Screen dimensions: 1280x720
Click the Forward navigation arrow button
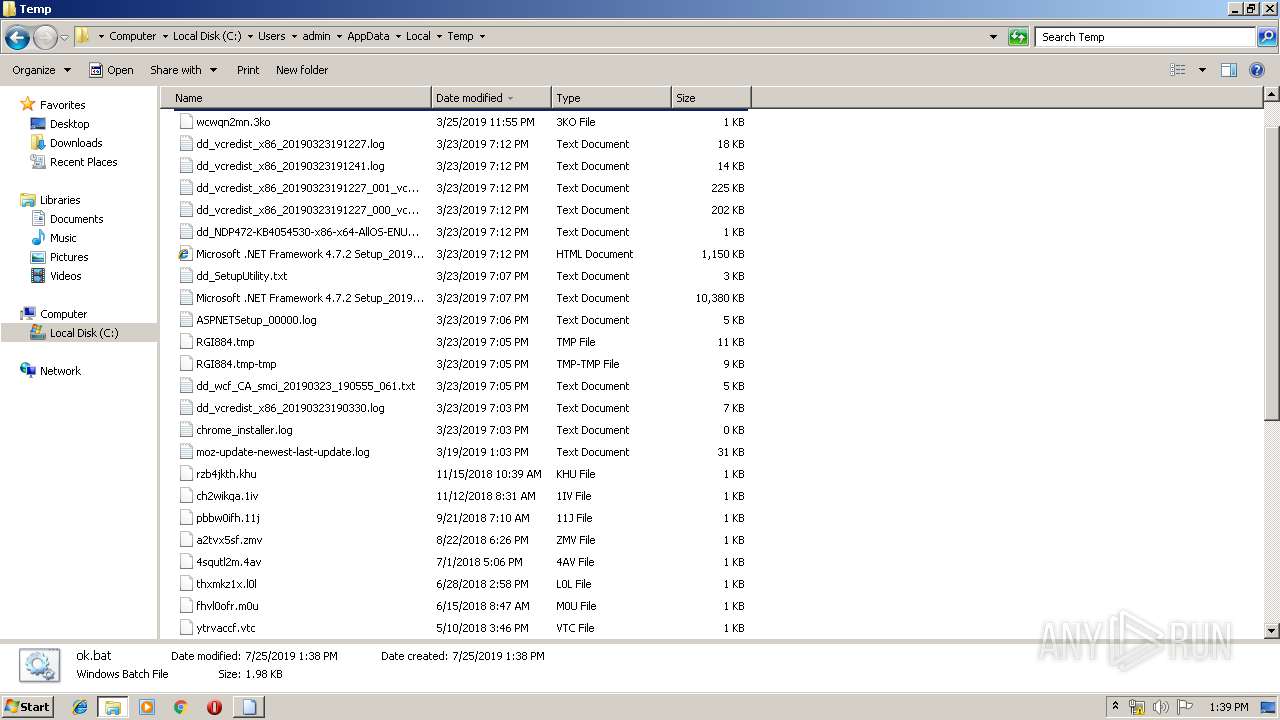coord(45,37)
